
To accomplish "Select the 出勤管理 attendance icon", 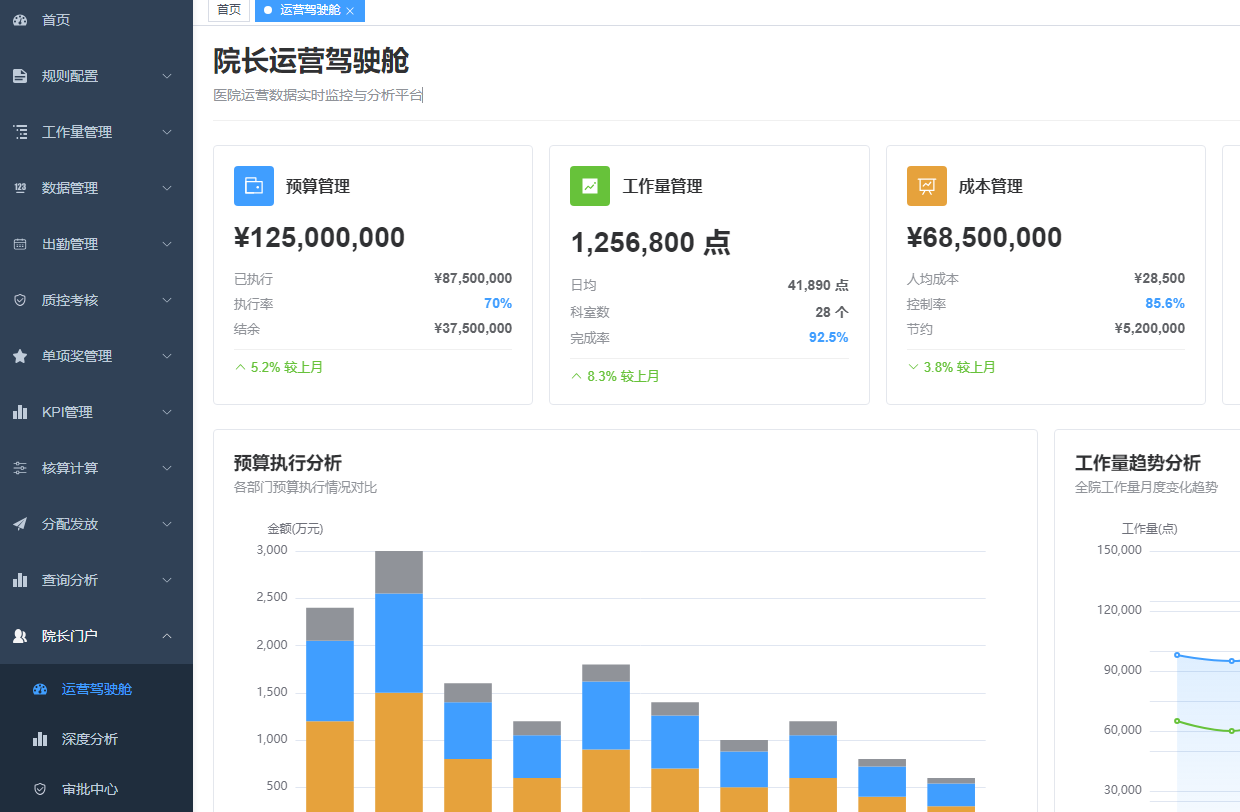I will point(21,243).
